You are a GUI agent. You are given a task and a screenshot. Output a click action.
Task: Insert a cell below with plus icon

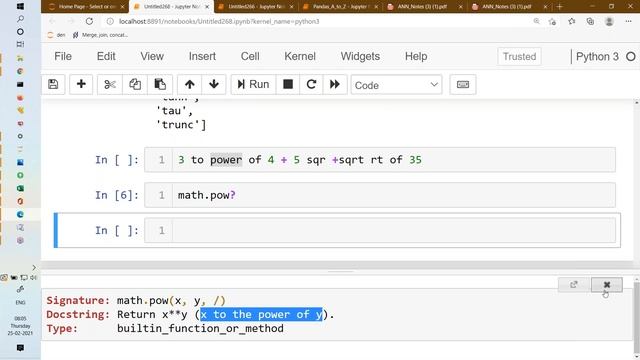(81, 84)
